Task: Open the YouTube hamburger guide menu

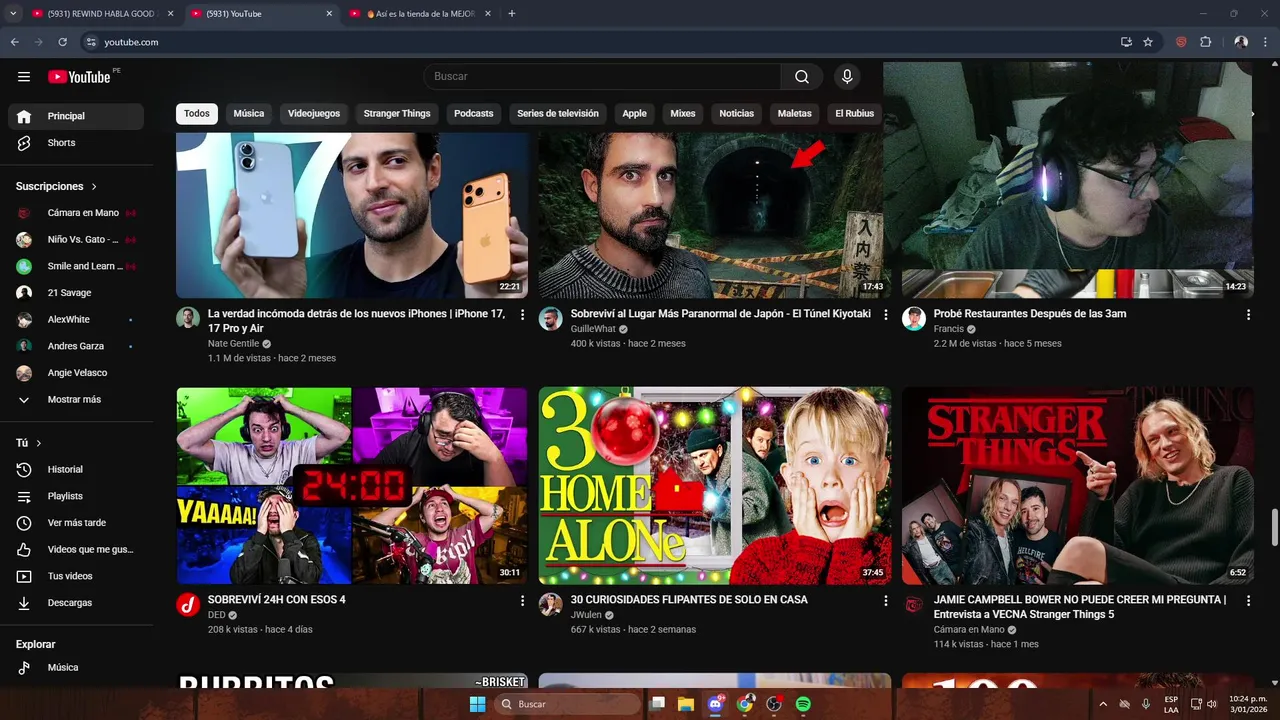Action: (24, 77)
